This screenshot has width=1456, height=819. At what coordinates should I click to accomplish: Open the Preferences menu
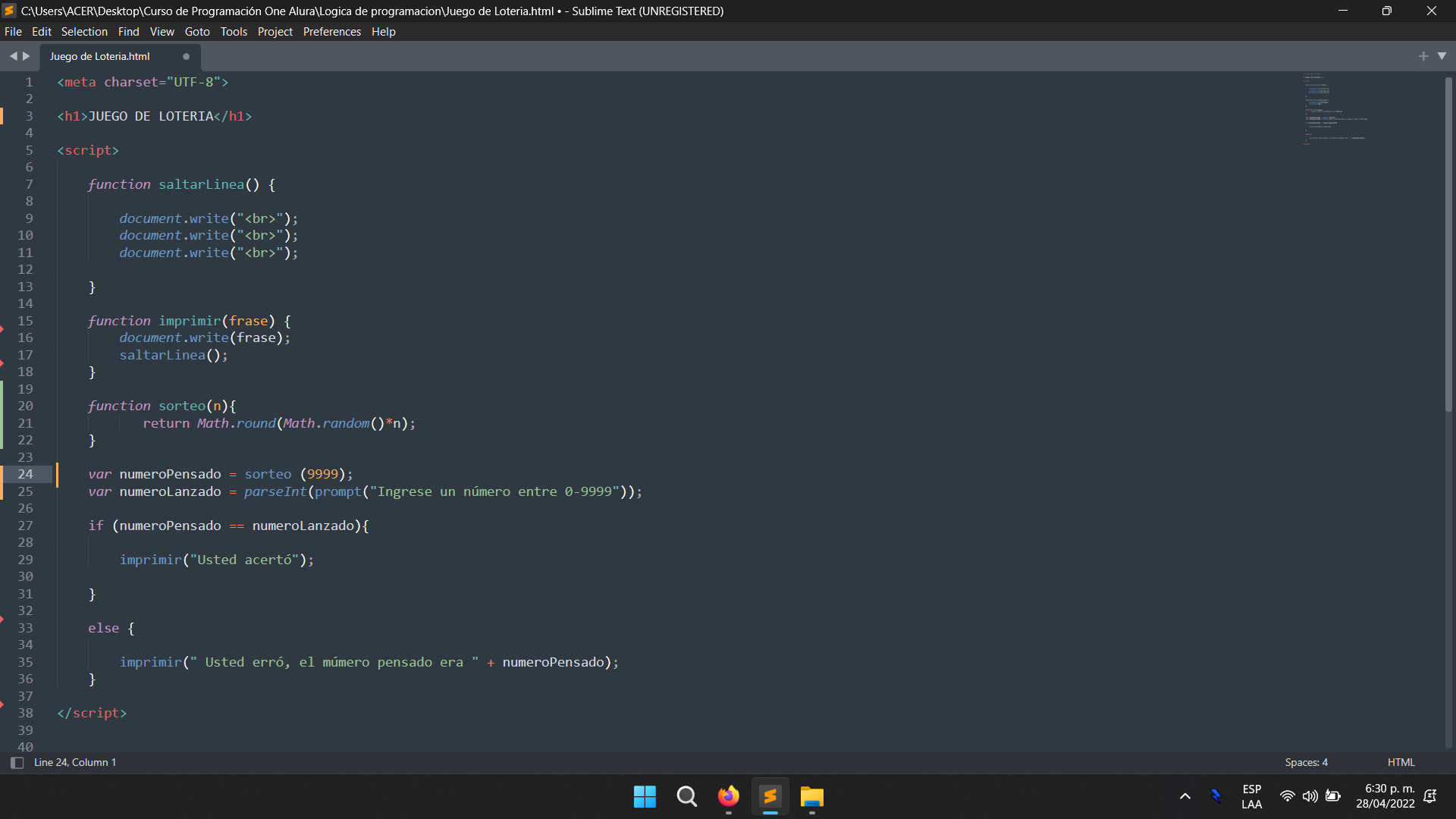coord(332,32)
